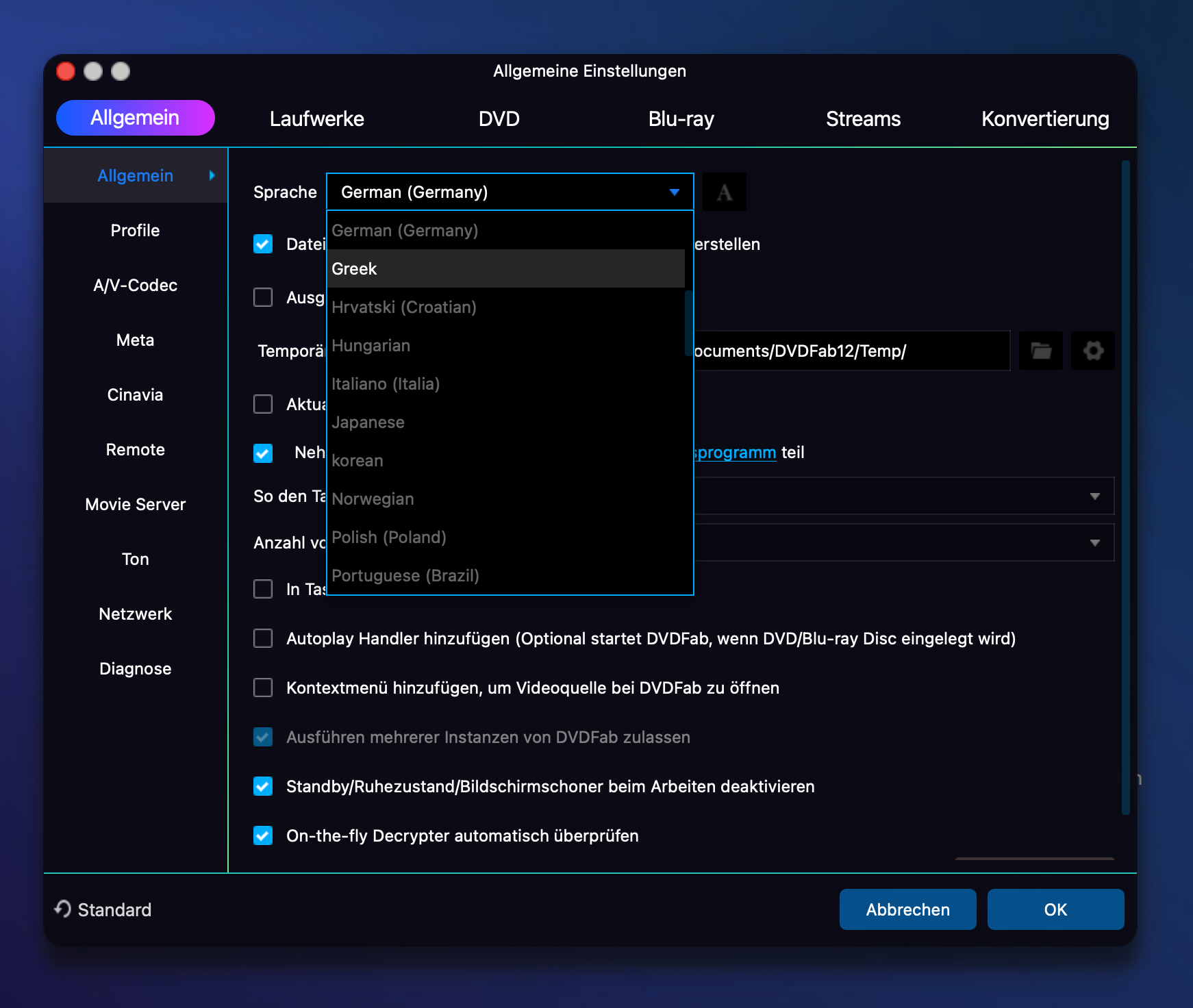Click the Standard reset icon
Viewport: 1193px width, 1008px height.
[63, 909]
